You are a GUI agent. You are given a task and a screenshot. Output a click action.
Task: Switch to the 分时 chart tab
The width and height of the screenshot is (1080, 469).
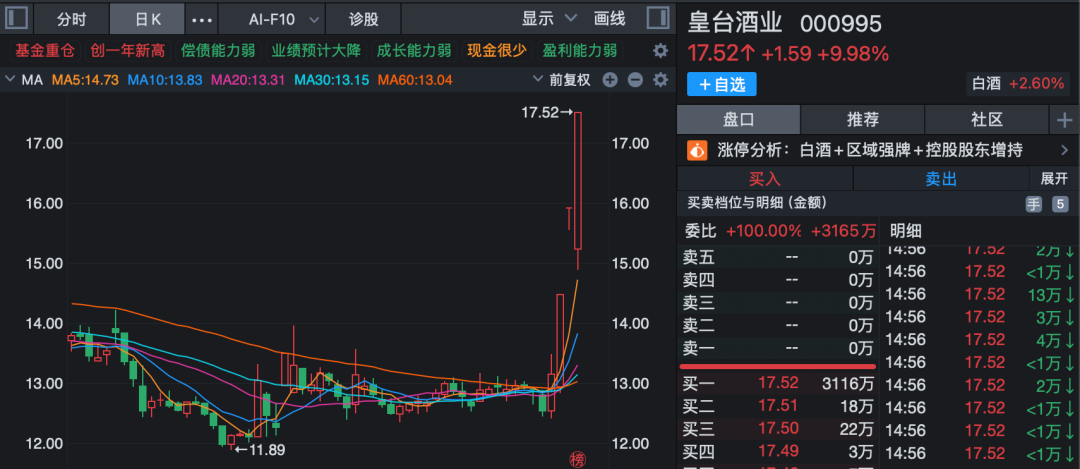coord(72,19)
